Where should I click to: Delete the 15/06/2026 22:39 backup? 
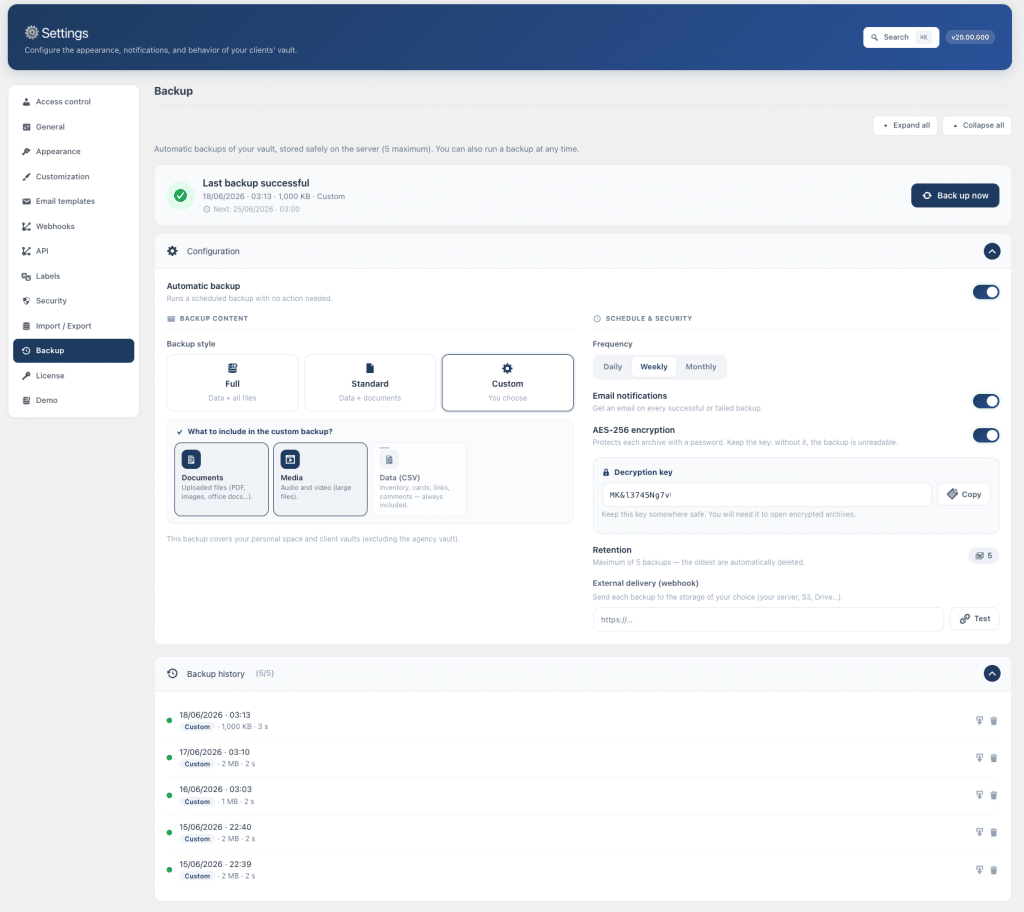click(993, 870)
